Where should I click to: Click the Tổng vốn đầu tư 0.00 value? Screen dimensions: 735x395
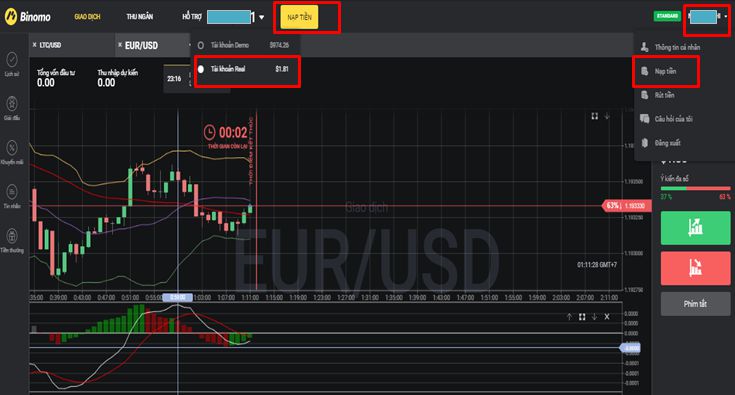[x=45, y=83]
